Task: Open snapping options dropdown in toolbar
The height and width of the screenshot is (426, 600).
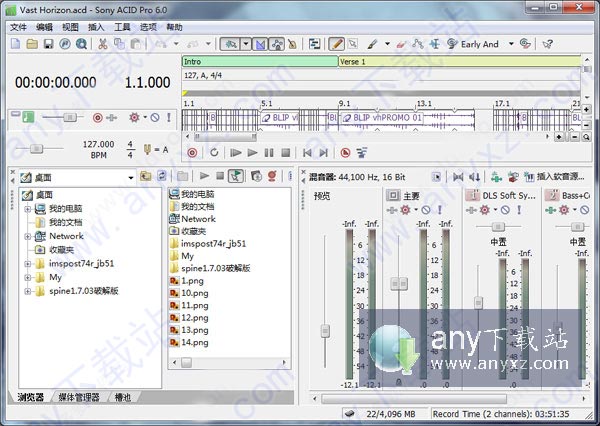Action: (246, 44)
